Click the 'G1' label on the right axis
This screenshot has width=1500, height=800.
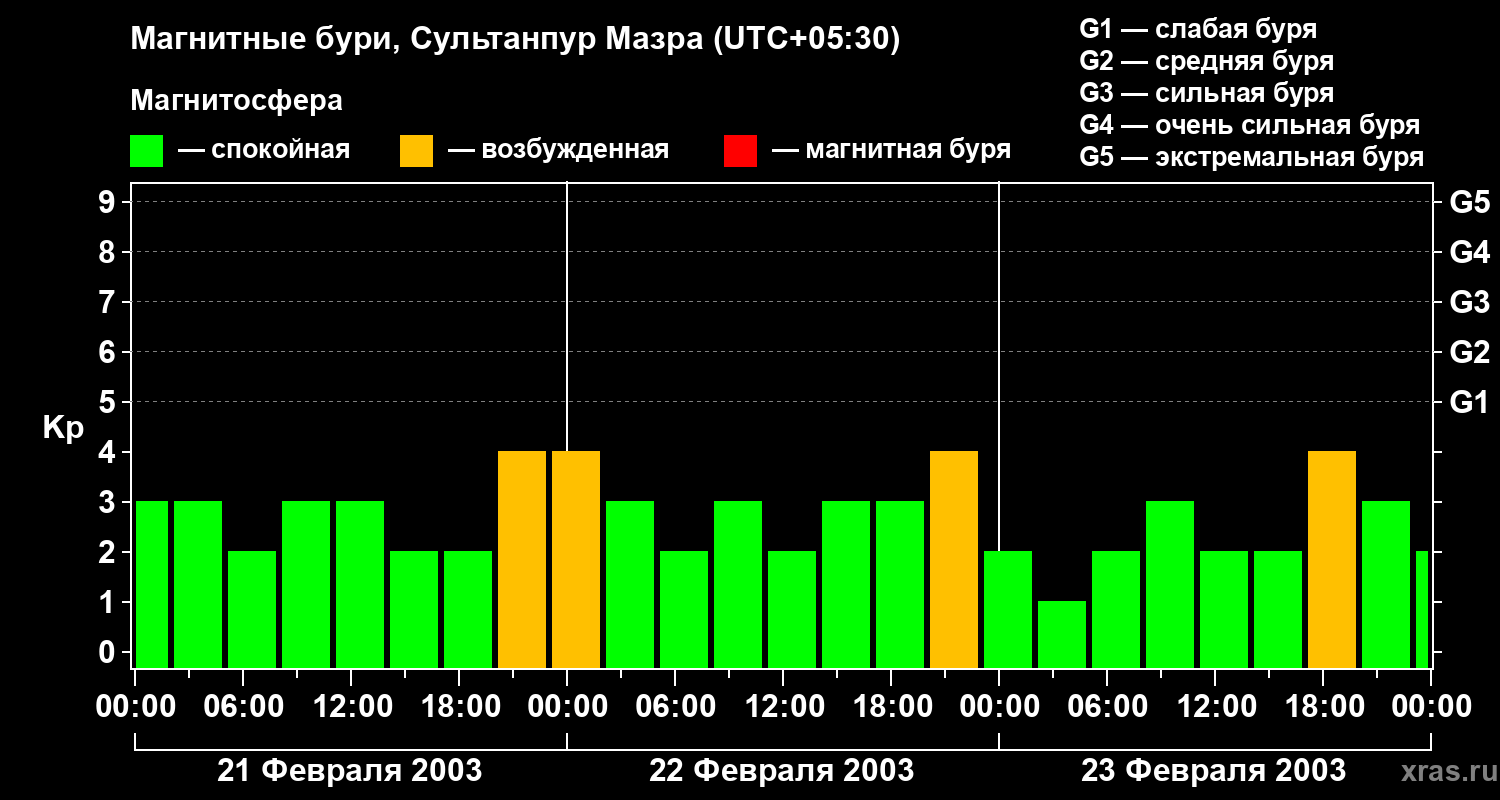click(x=1469, y=402)
